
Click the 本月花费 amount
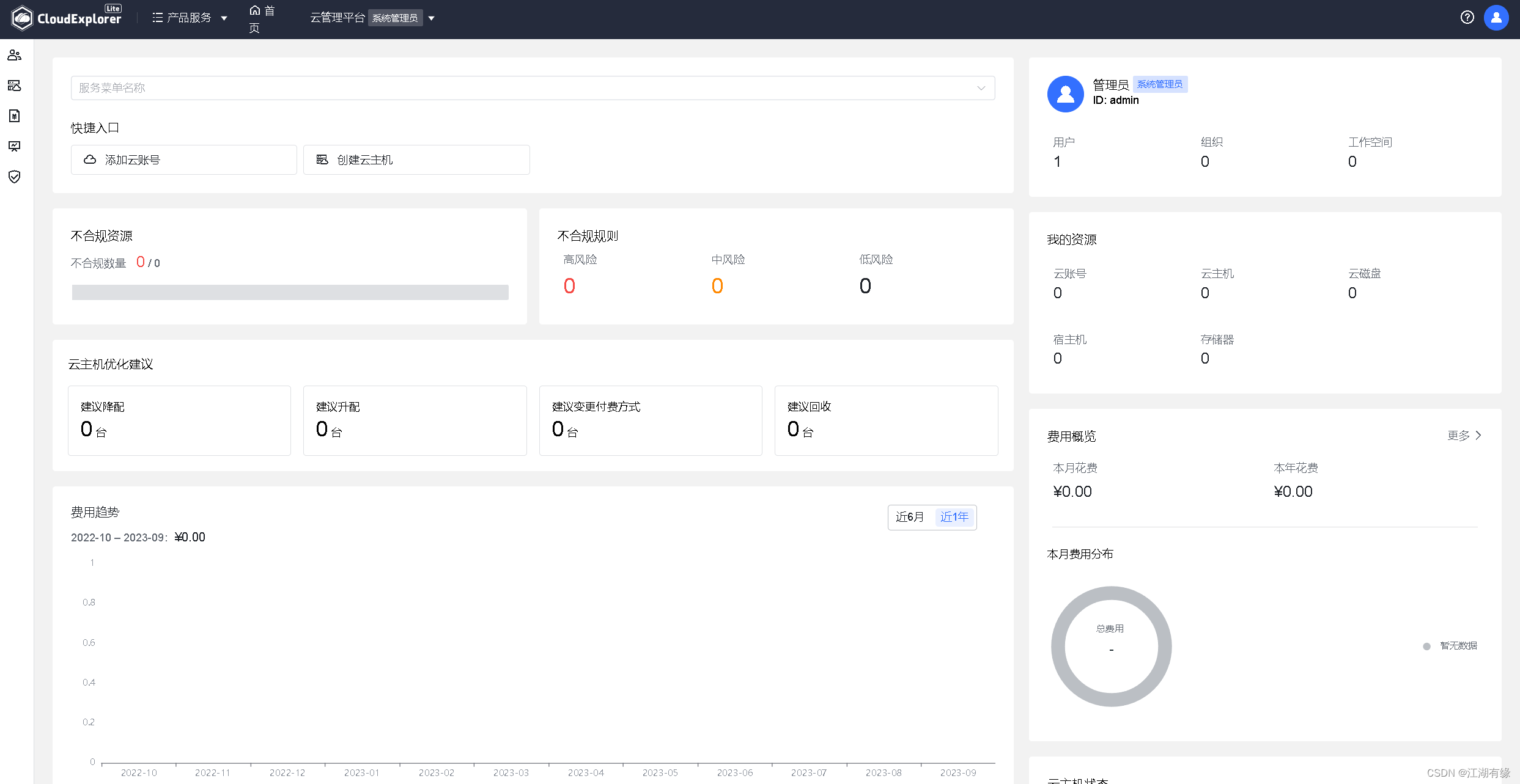[1072, 492]
